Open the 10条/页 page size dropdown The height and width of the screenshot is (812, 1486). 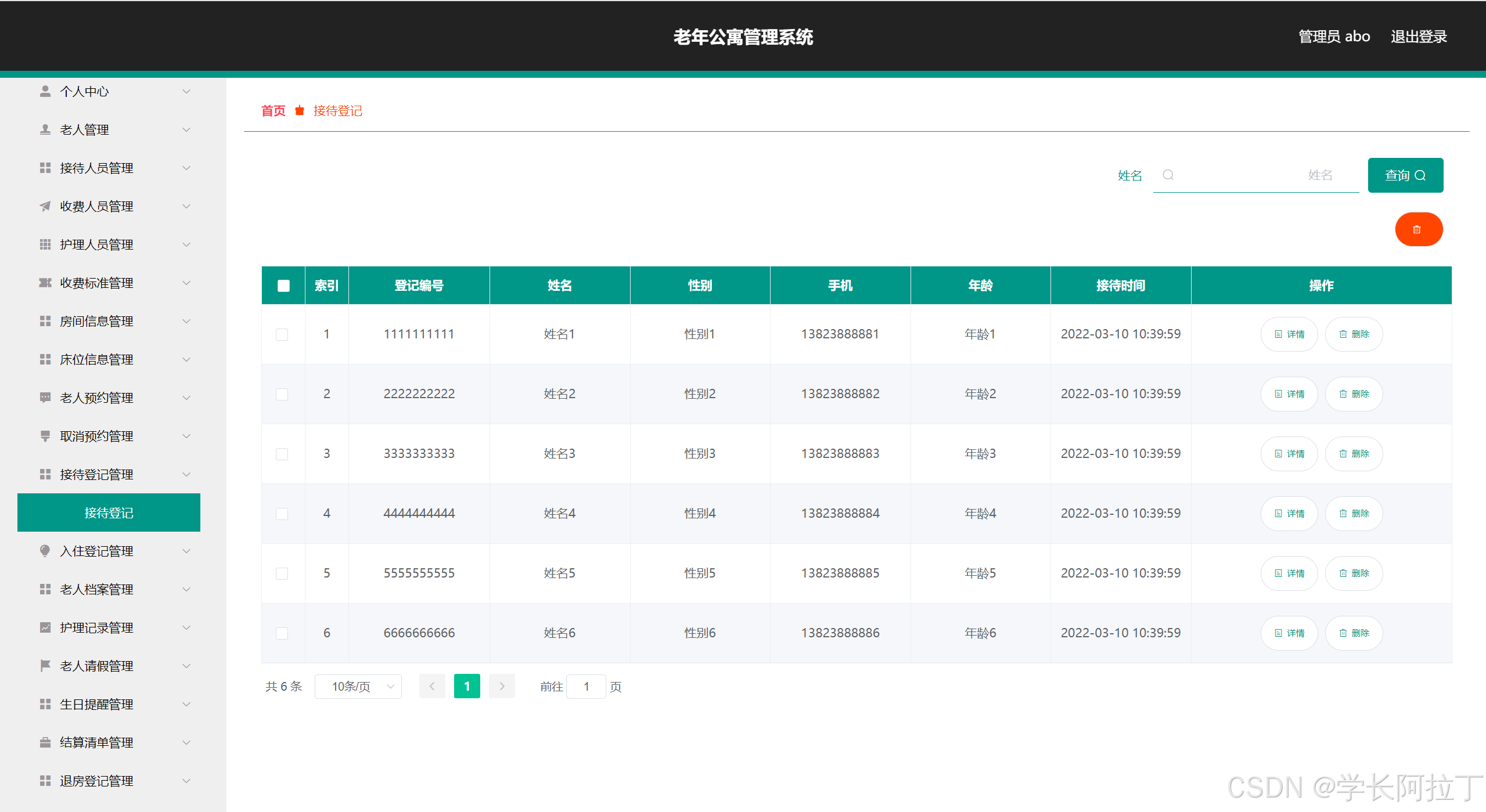point(358,687)
